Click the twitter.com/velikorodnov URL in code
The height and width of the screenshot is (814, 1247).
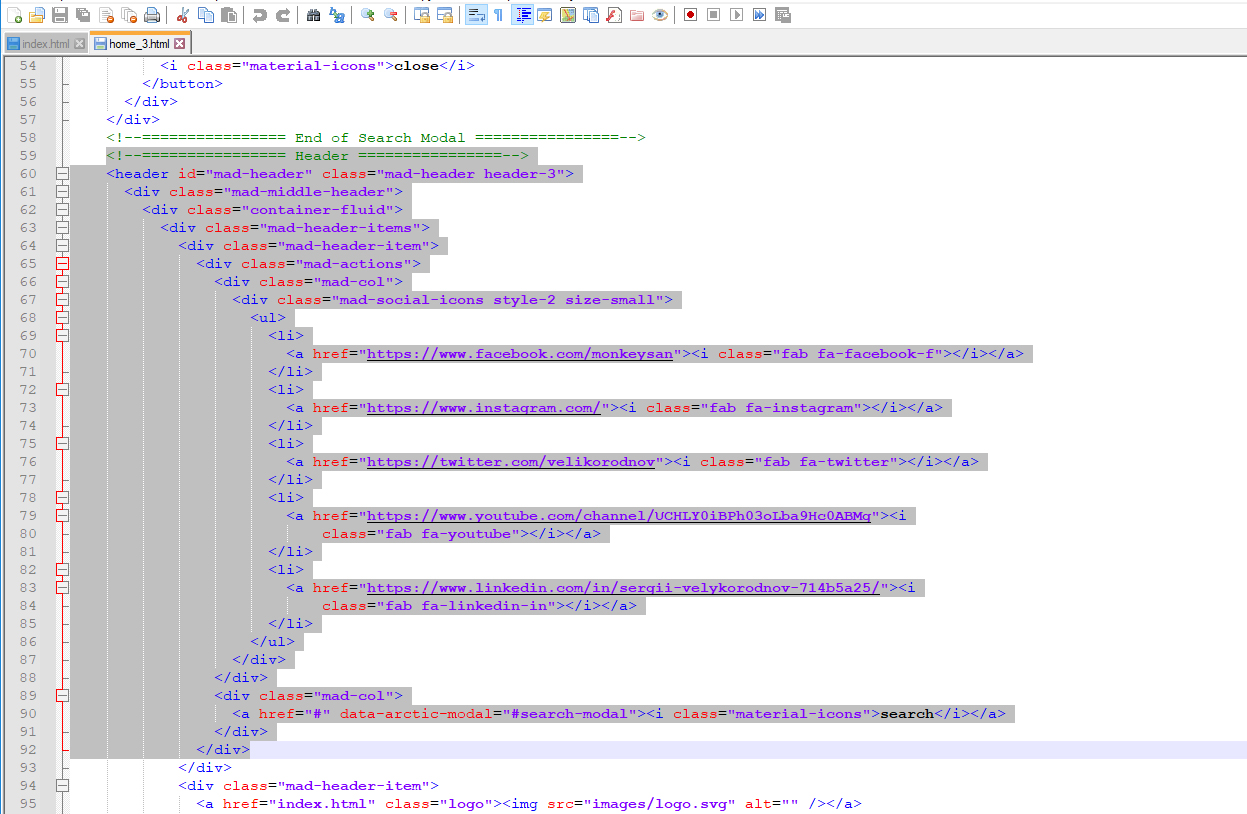(x=510, y=462)
